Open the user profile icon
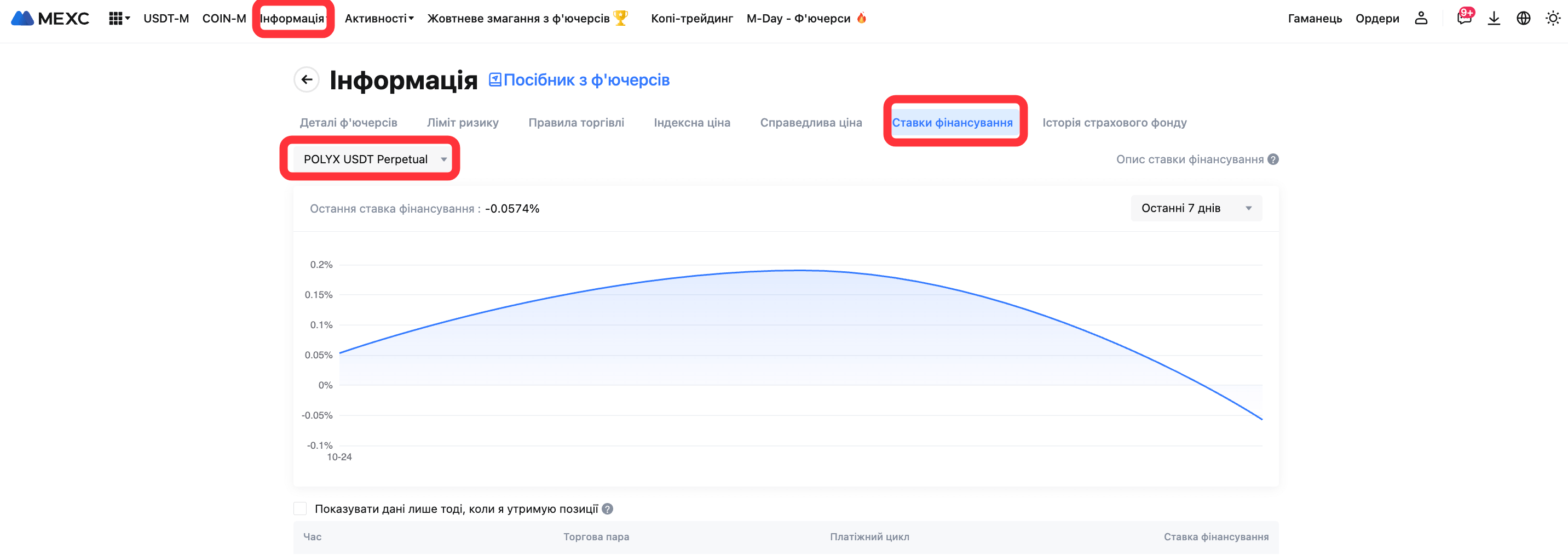Image resolution: width=1568 pixels, height=560 pixels. tap(1421, 18)
